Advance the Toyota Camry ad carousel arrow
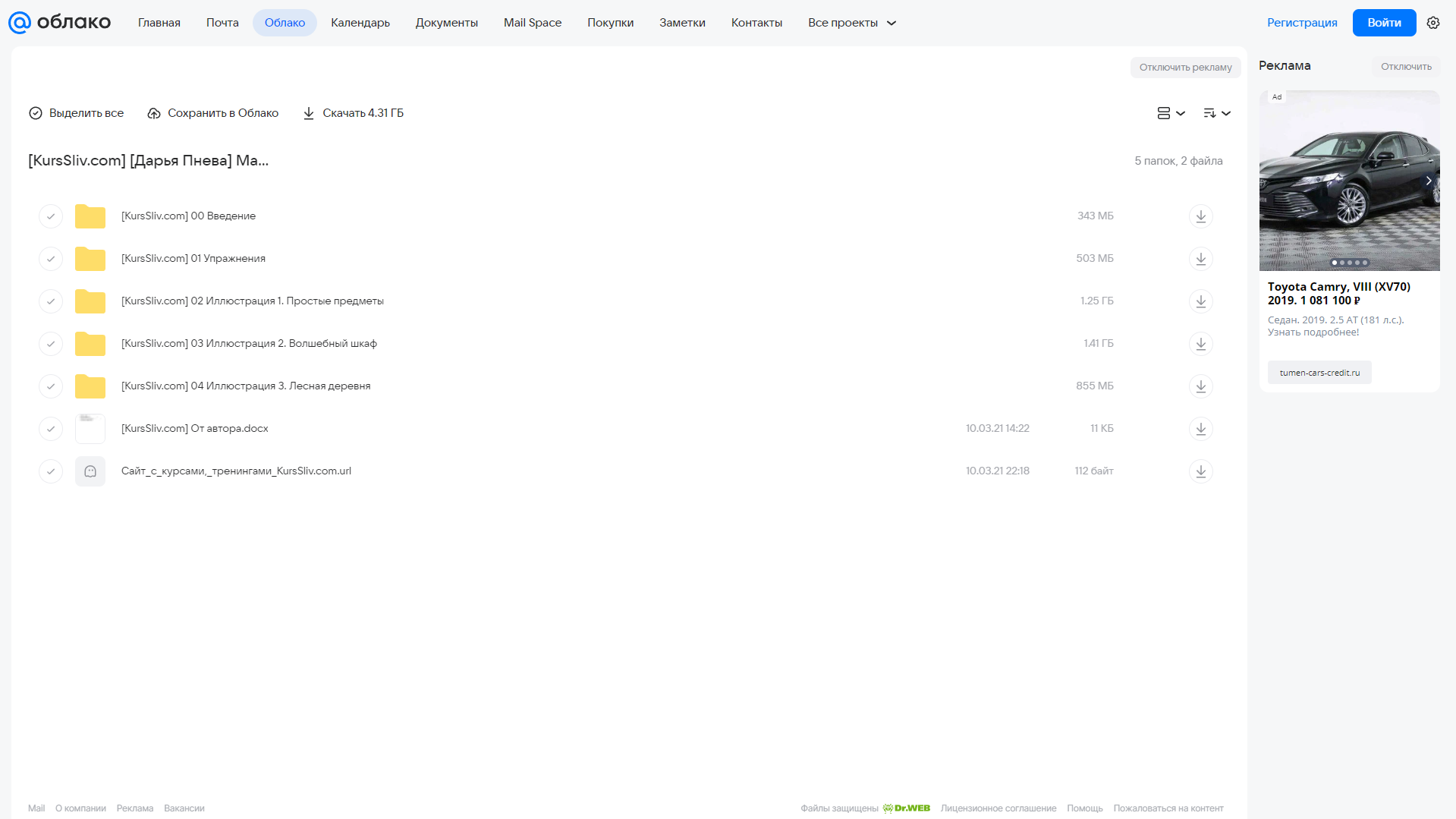Viewport: 1456px width, 819px height. 1428,181
